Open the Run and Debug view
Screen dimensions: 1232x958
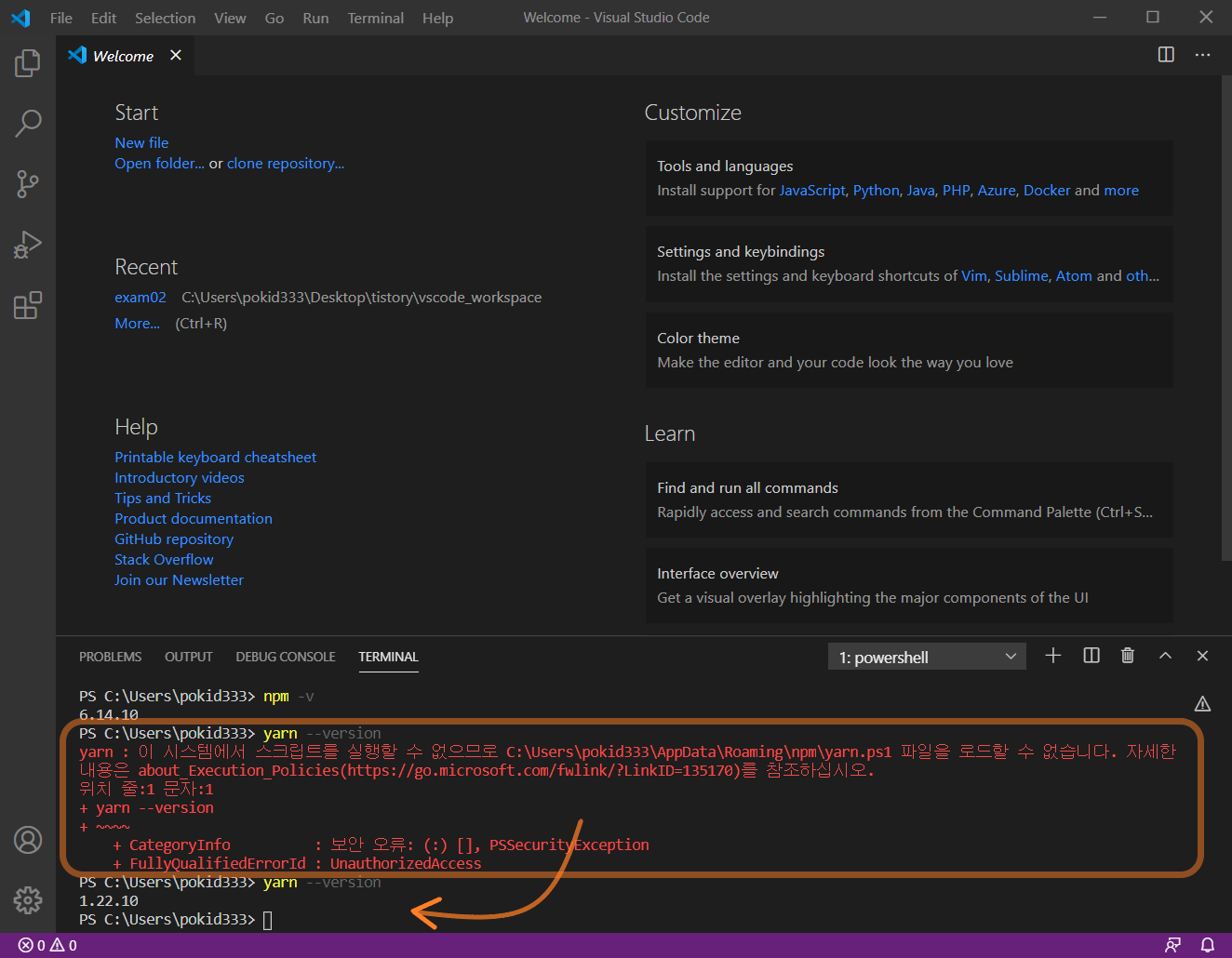[28, 245]
